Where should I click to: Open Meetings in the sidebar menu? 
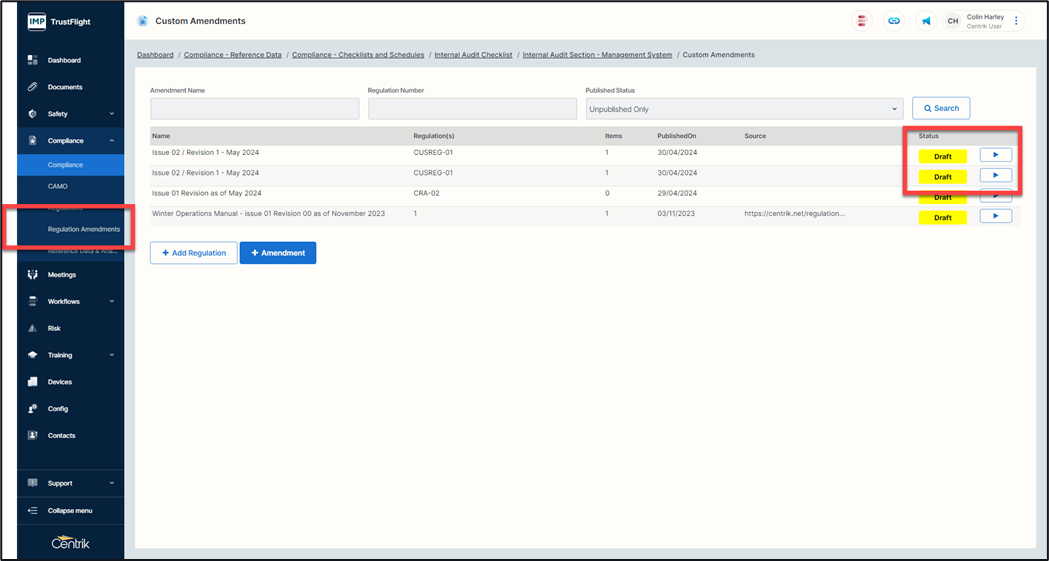click(x=62, y=275)
